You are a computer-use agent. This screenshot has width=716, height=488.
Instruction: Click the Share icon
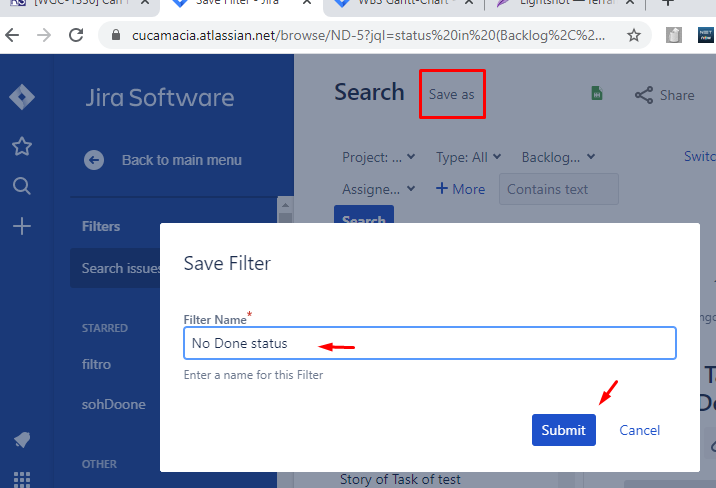645,95
